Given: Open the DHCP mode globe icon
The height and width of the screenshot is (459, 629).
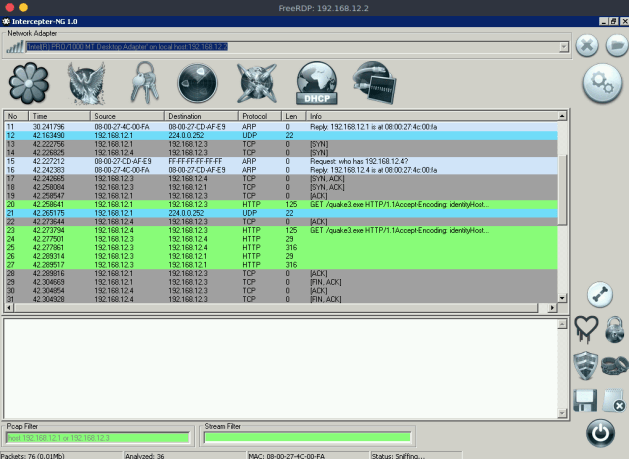Looking at the screenshot, I should click(x=318, y=84).
